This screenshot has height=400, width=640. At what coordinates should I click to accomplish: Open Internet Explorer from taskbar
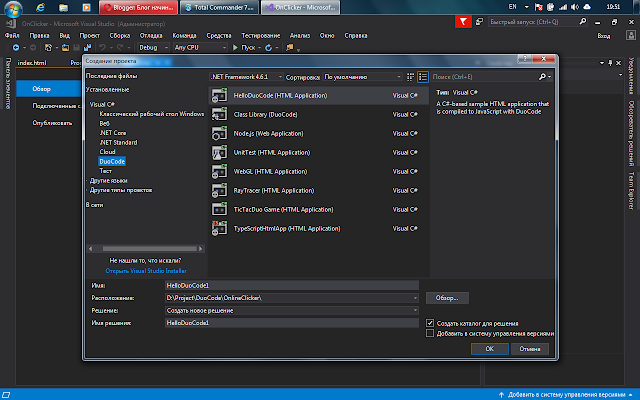click(40, 7)
